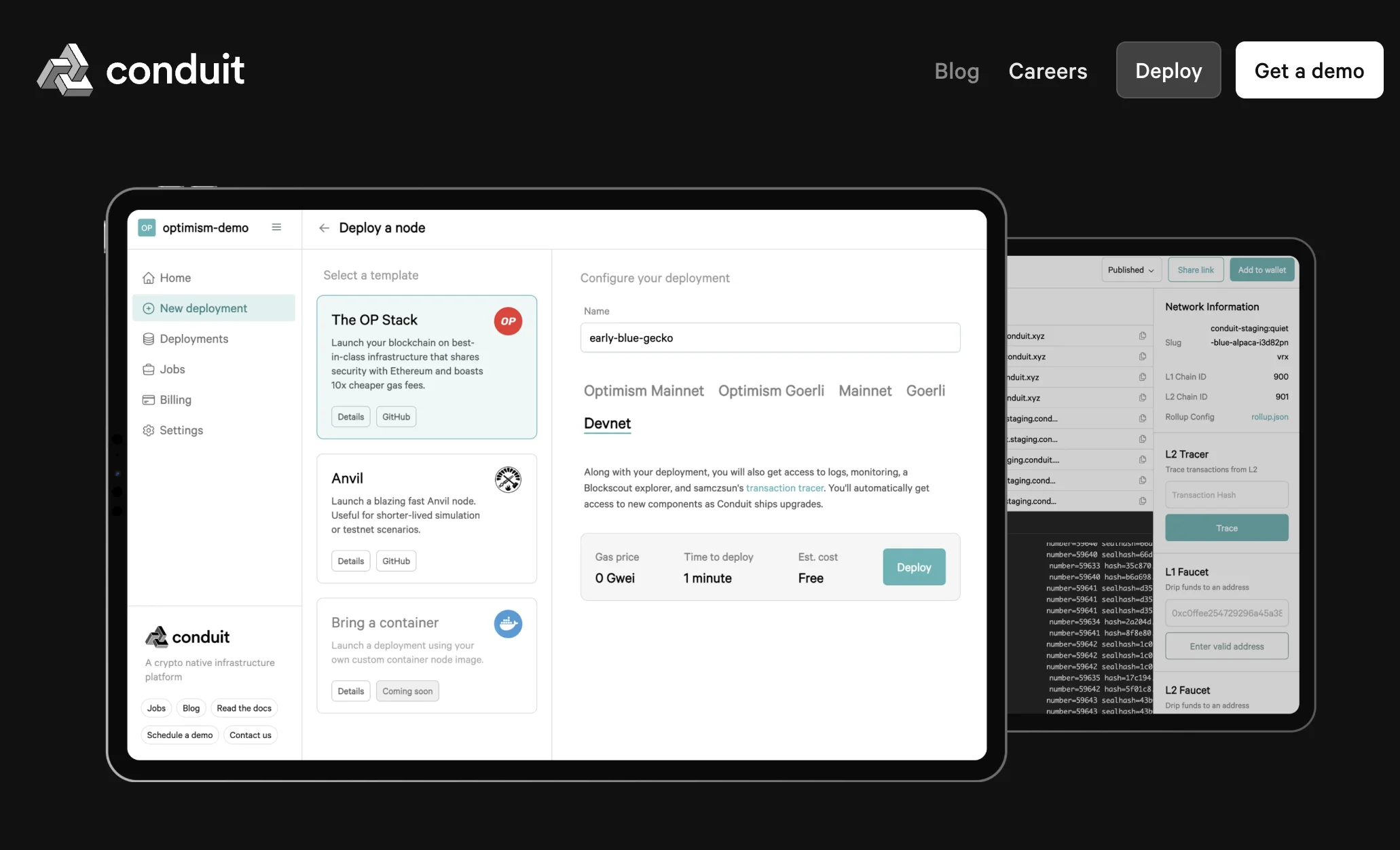Copy the first onduit.xyz row URL
1400x850 pixels.
[x=1143, y=336]
